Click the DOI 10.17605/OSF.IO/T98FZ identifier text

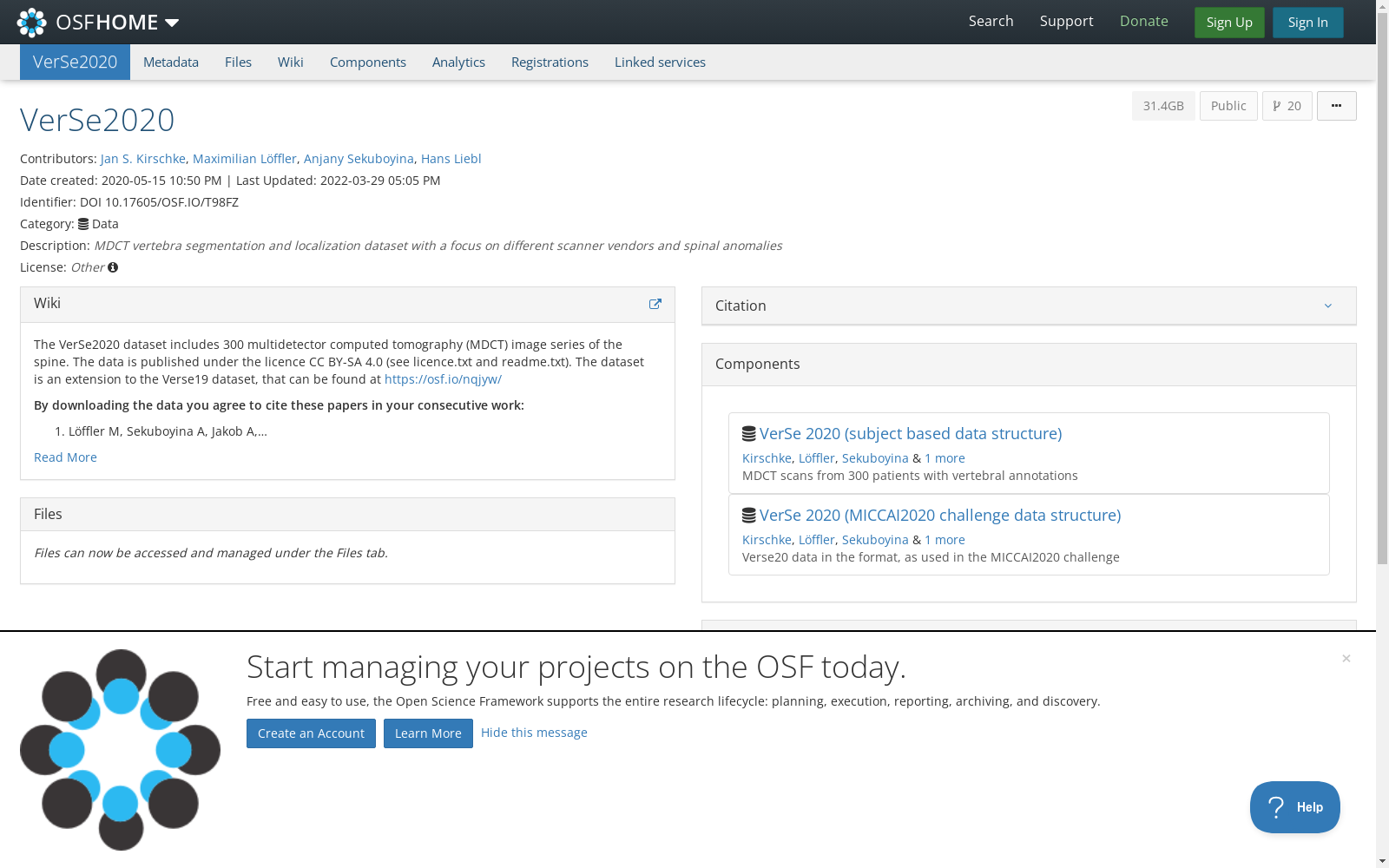159,202
